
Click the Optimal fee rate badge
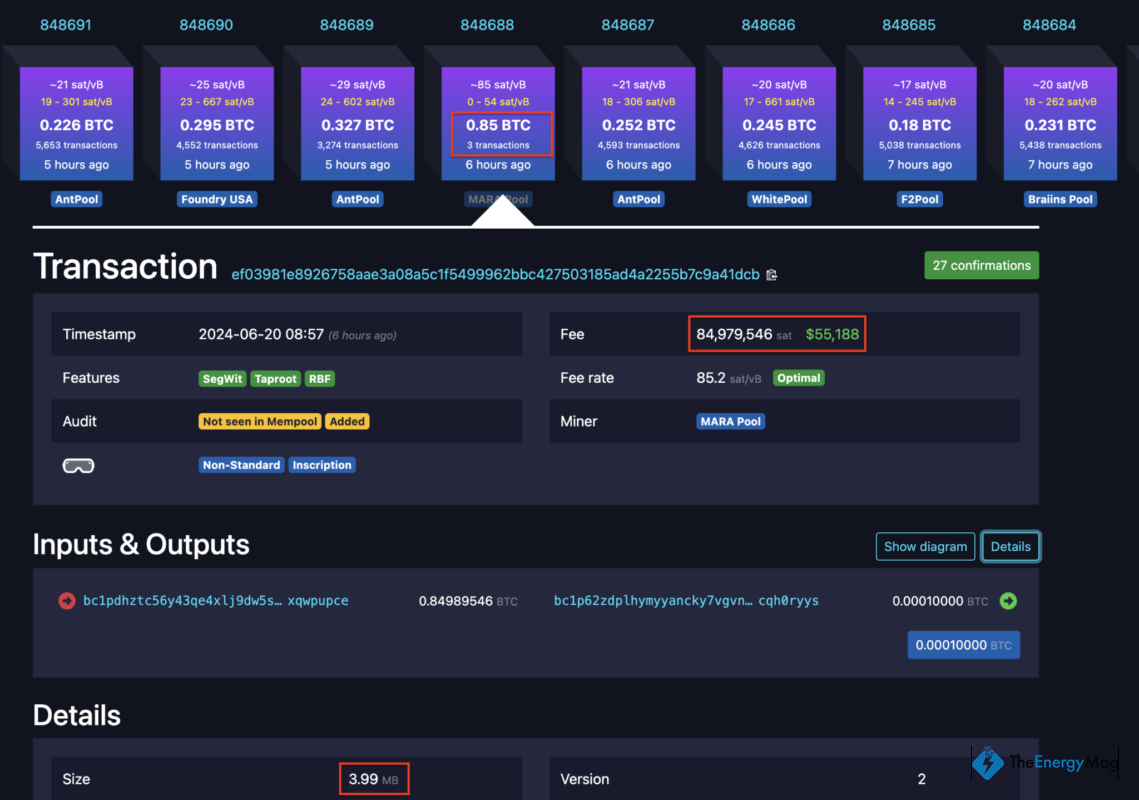(x=798, y=378)
